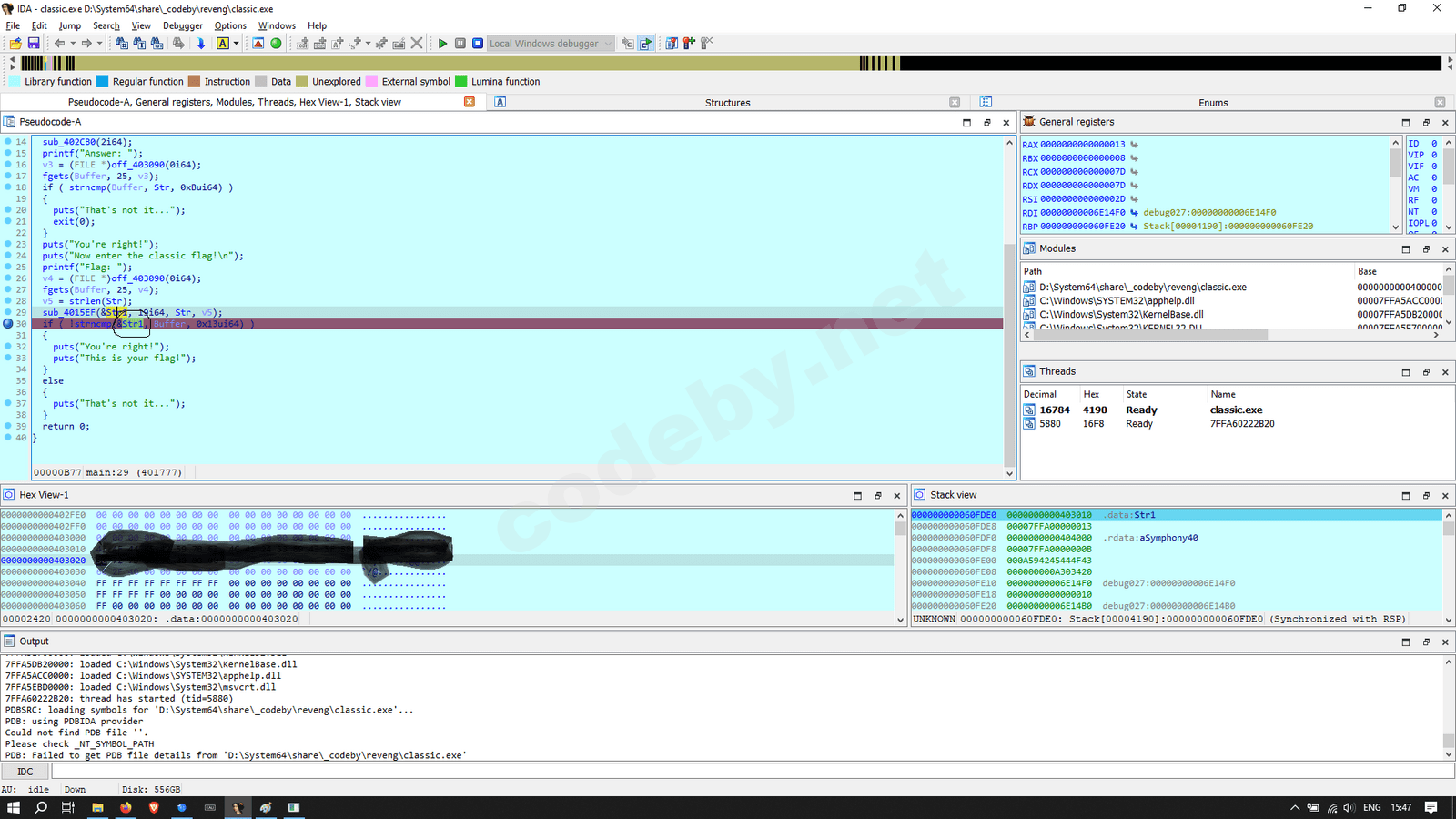
Task: Click the Regular function blue swatch
Action: [x=103, y=81]
